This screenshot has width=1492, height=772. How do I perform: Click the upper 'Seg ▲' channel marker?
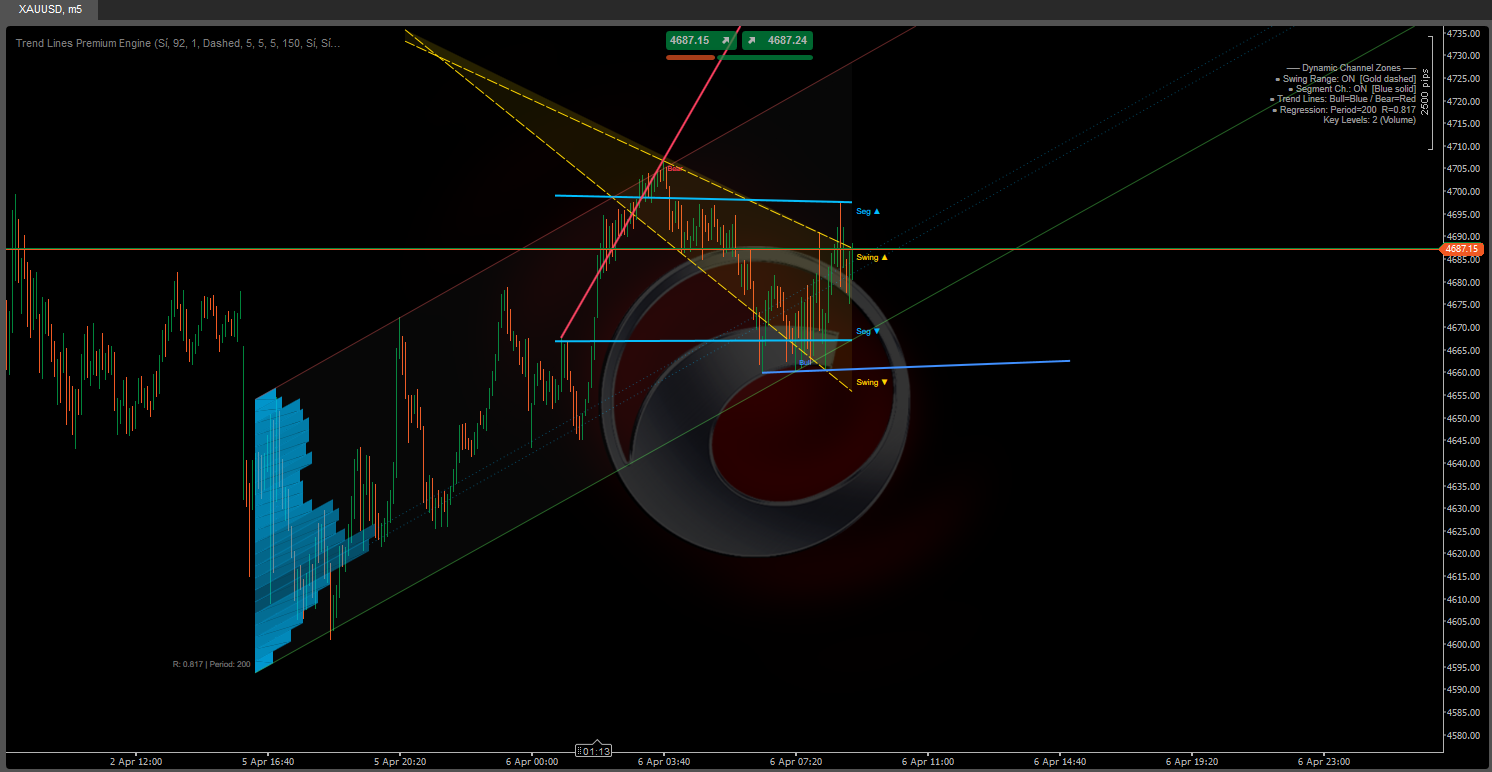(x=868, y=212)
